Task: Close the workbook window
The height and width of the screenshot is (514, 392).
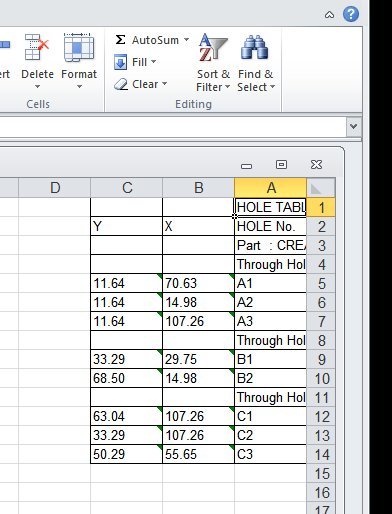Action: tap(316, 164)
